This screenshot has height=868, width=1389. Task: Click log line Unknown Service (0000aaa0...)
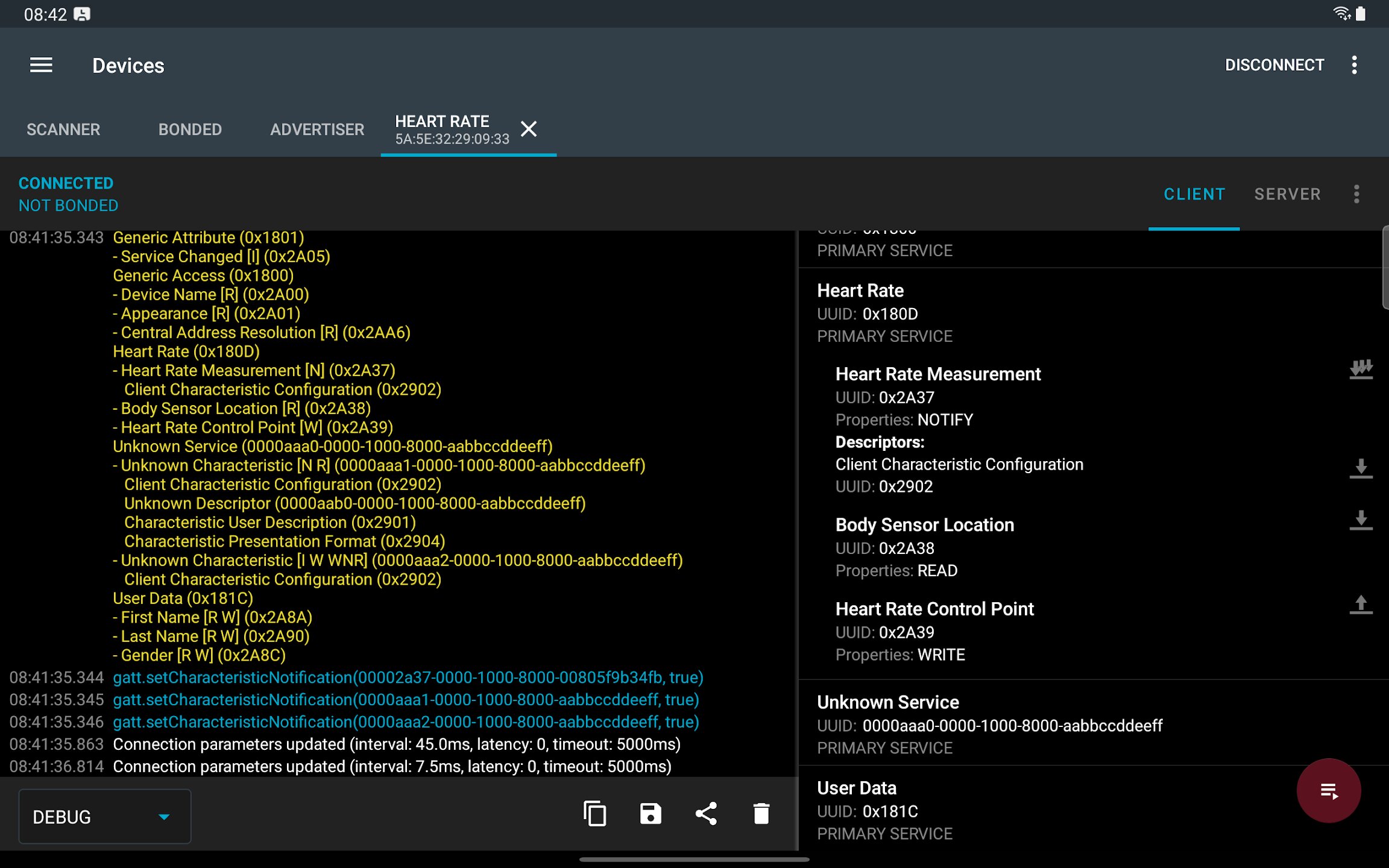click(333, 447)
